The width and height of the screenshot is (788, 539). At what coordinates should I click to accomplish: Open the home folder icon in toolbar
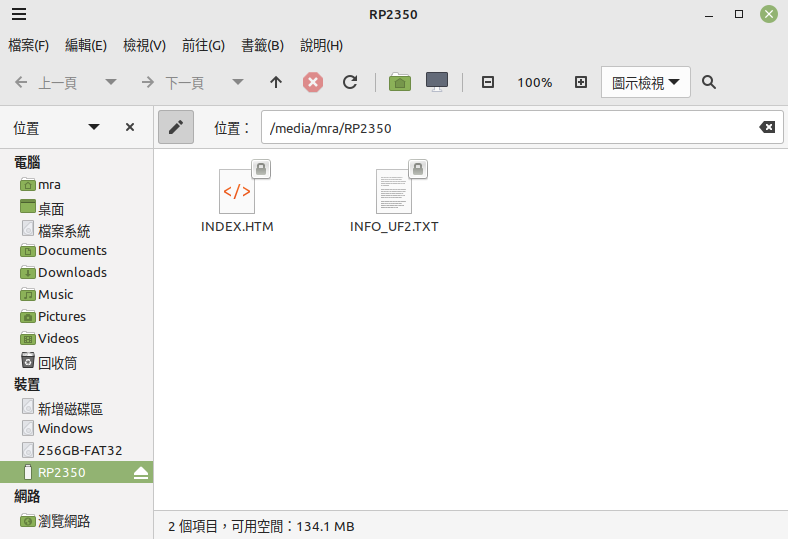(400, 82)
